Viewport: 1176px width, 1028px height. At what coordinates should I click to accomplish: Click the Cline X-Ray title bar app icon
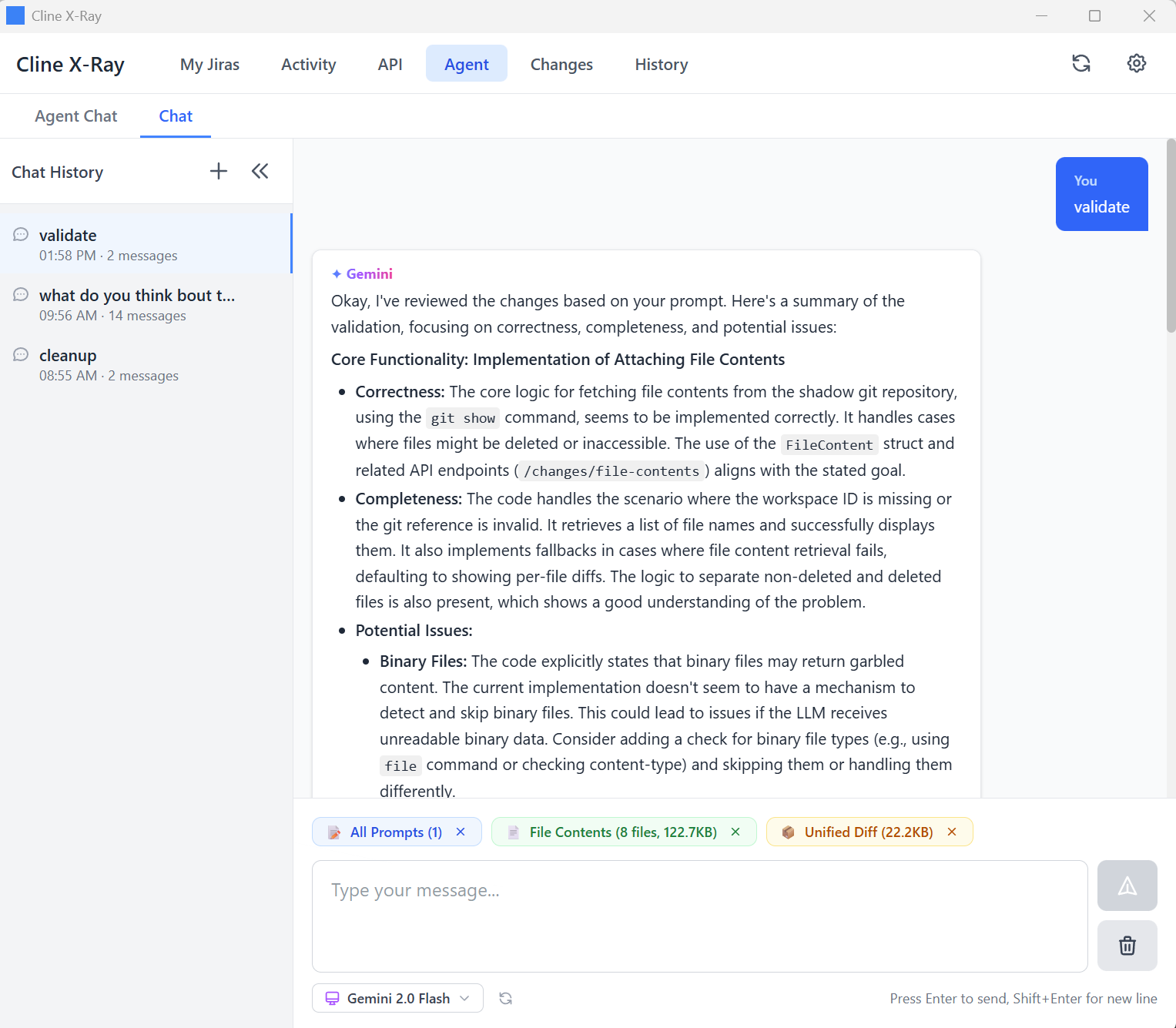(x=15, y=15)
